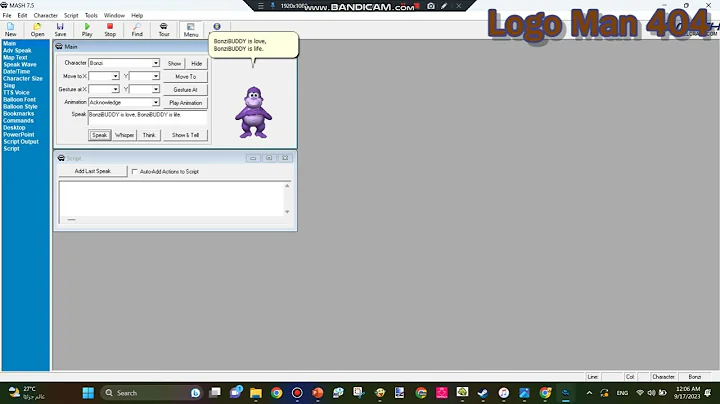
Task: Click the New script toolbar icon
Action: (x=11, y=30)
